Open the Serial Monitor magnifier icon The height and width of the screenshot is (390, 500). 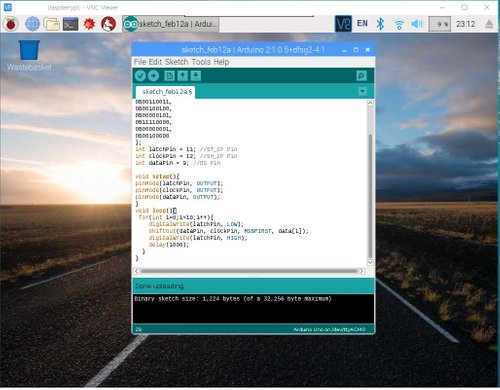[361, 76]
